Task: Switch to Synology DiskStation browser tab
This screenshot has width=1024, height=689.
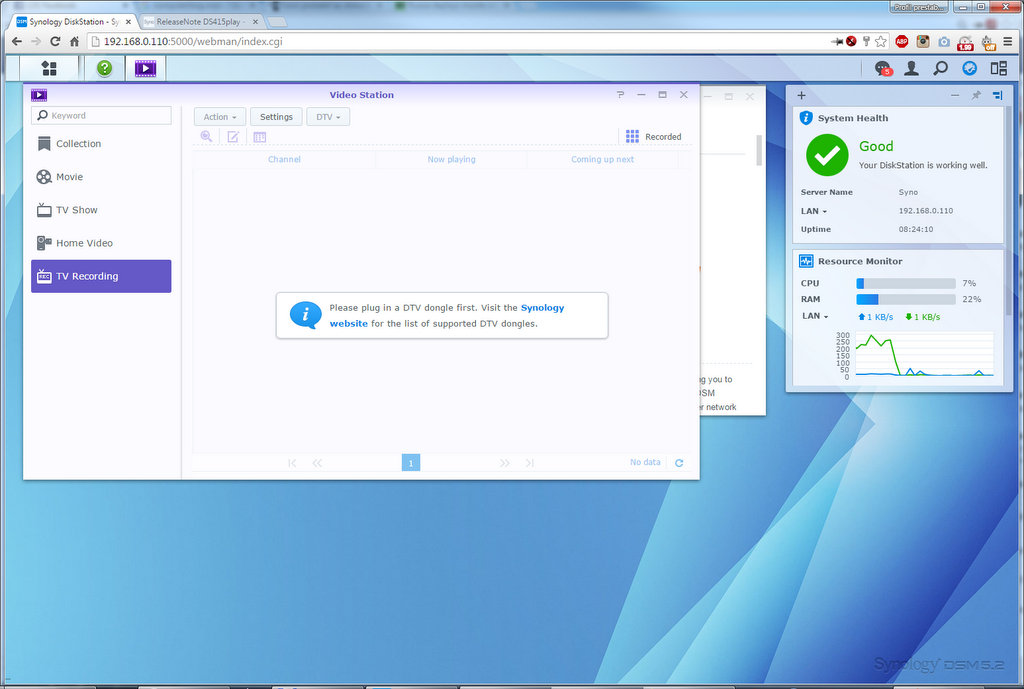Action: click(73, 22)
